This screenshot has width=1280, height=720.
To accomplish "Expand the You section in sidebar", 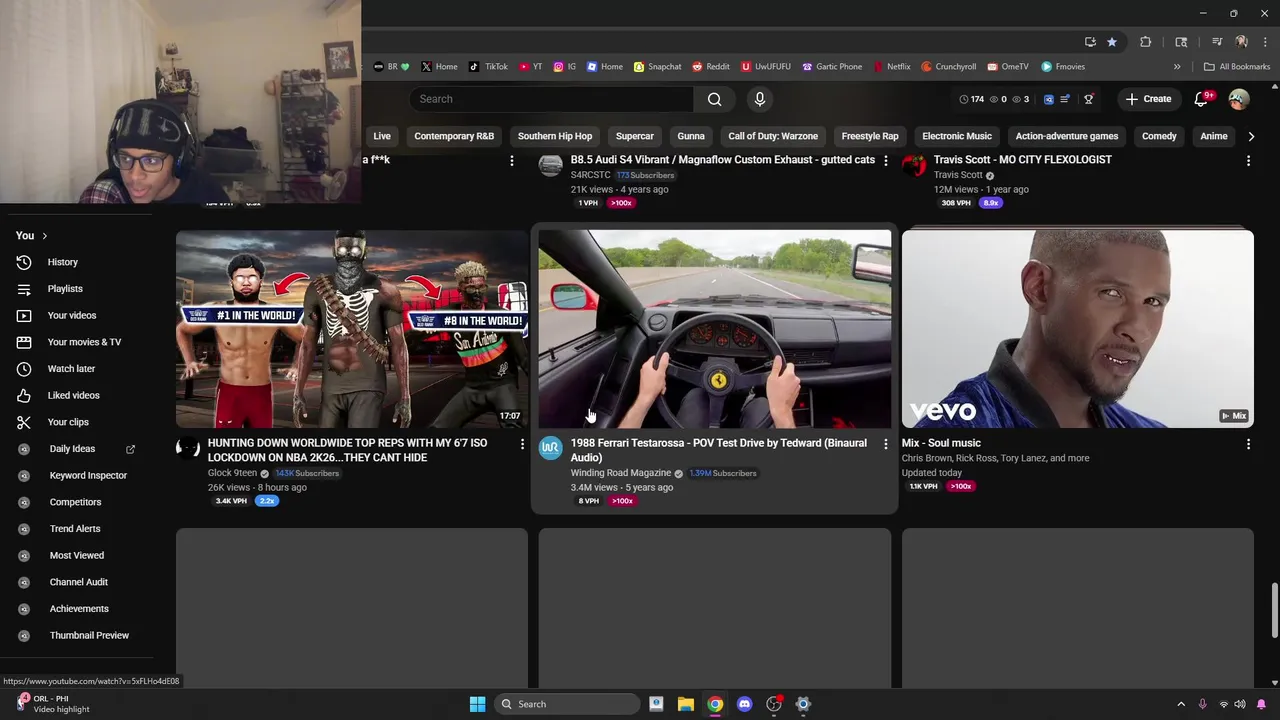I will (32, 236).
